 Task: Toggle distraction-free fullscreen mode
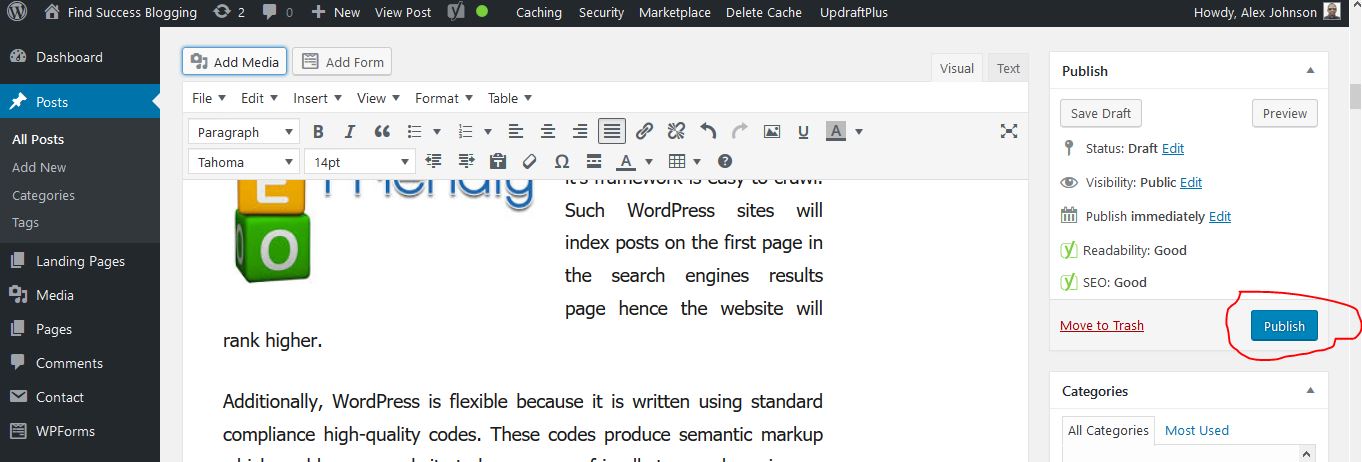point(1009,131)
